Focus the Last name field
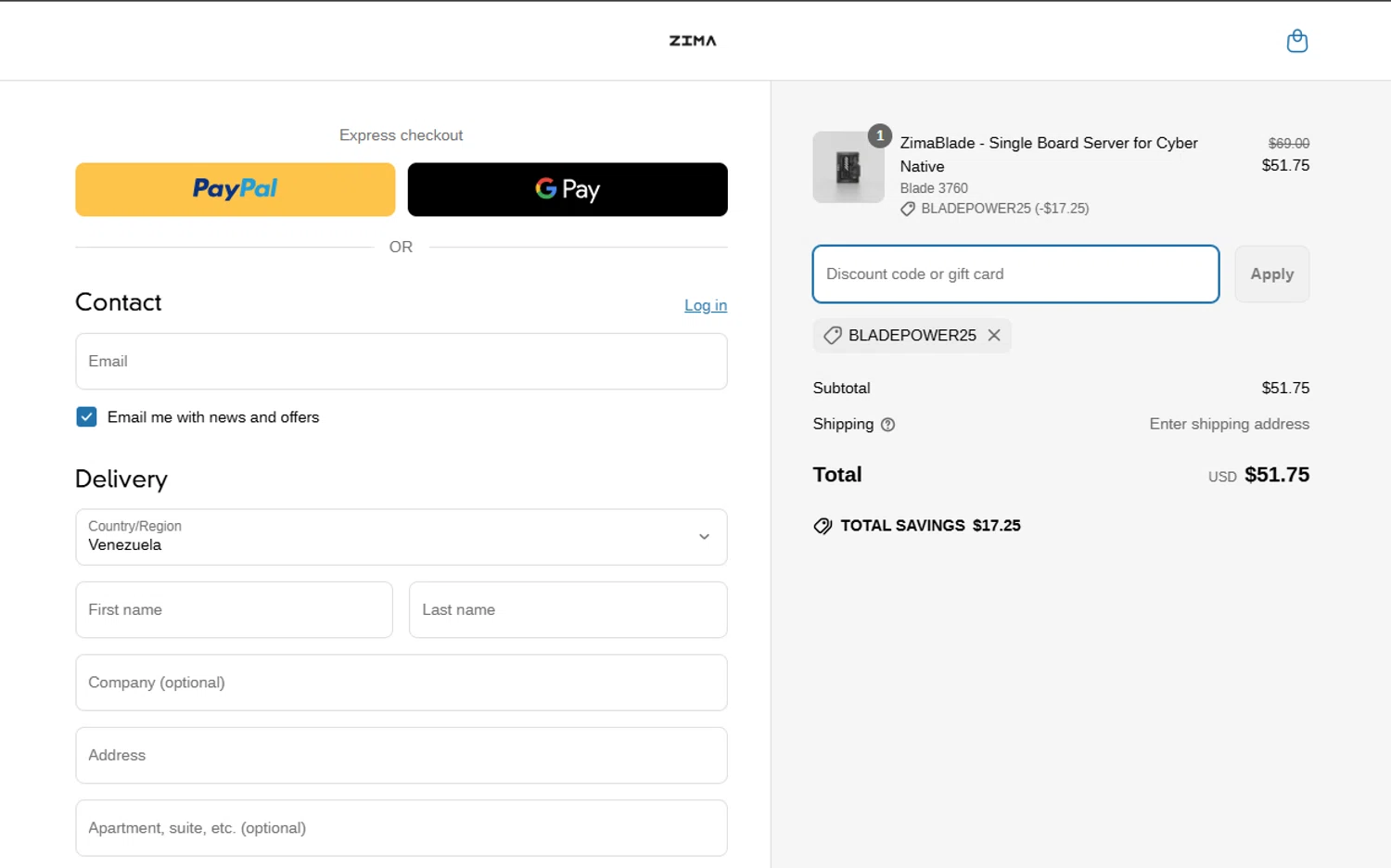This screenshot has height=868, width=1391. point(568,610)
